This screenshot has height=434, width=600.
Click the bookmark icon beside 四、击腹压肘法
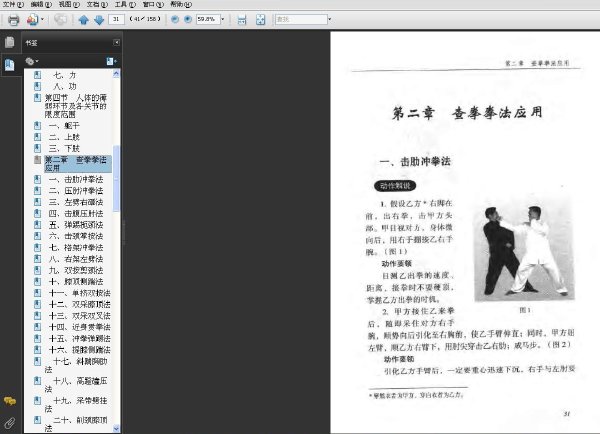click(38, 213)
